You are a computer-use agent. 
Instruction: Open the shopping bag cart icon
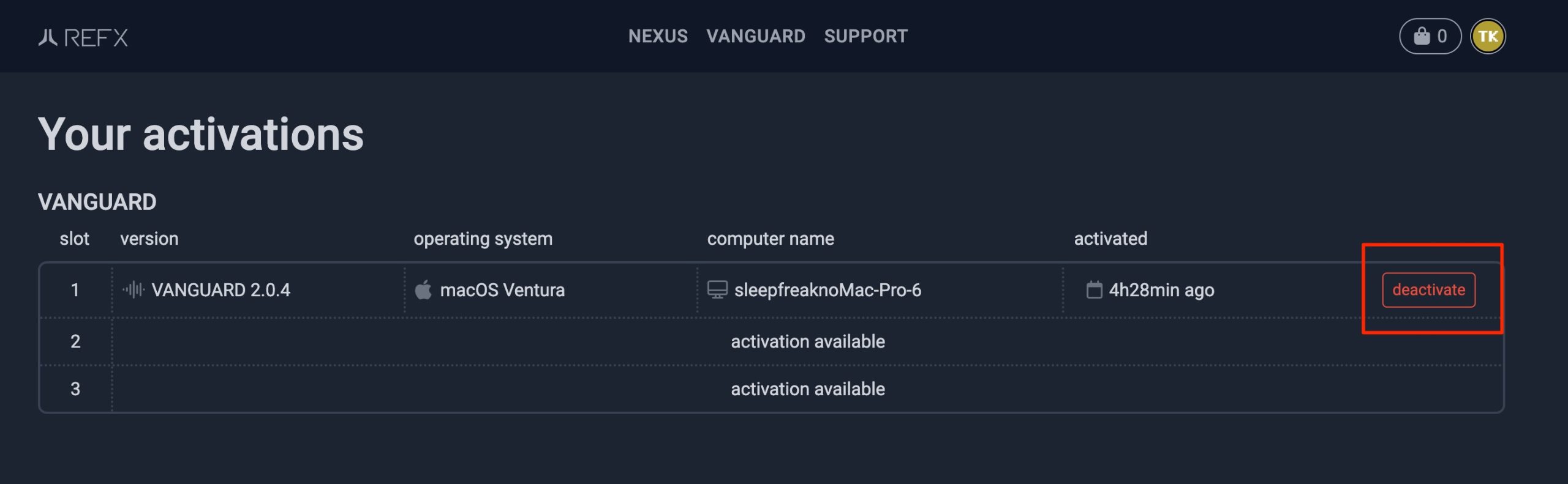coord(1422,37)
